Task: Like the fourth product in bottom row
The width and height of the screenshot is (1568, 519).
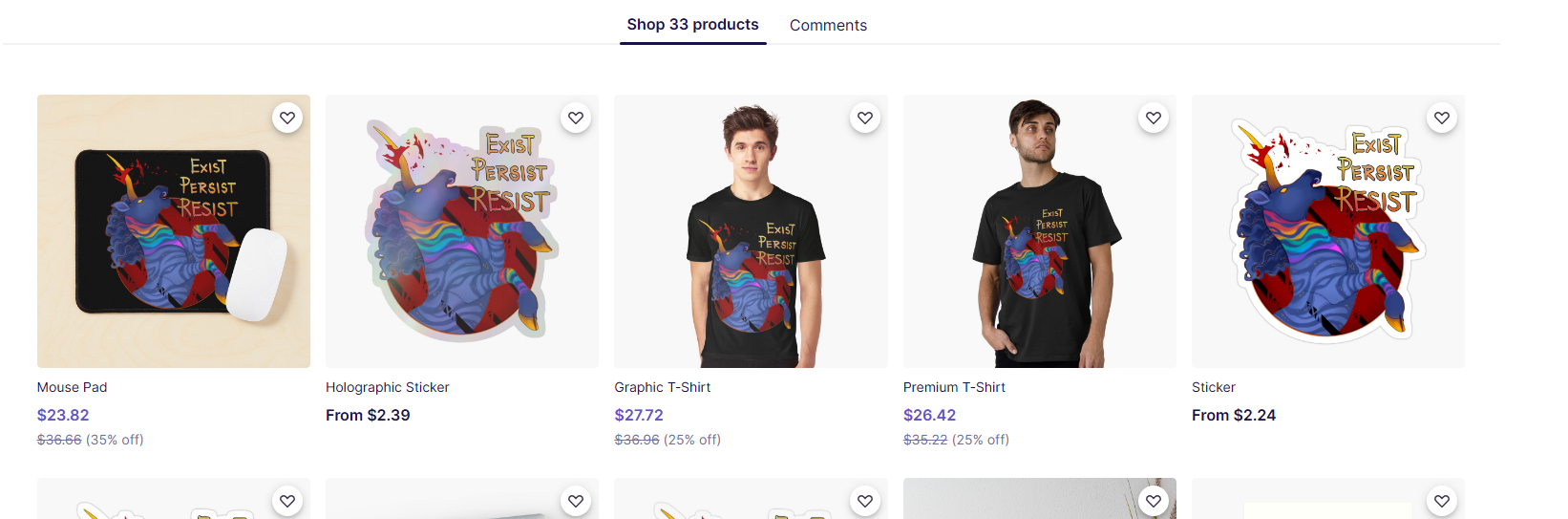Action: [x=1154, y=501]
